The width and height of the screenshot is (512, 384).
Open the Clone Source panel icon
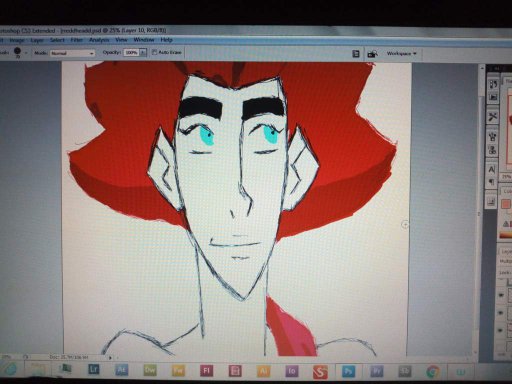[492, 150]
